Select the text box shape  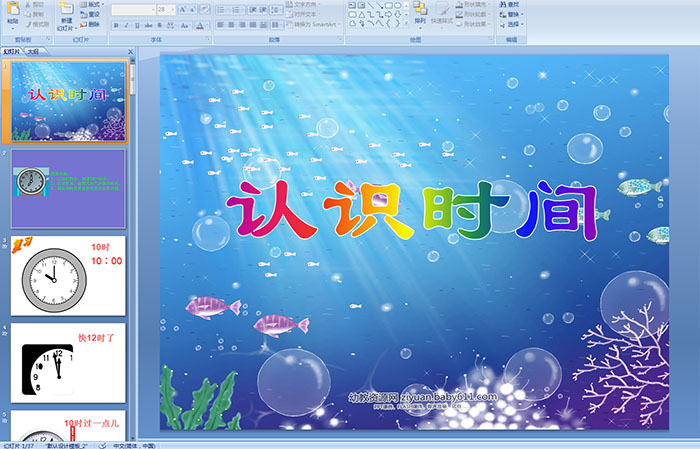(352, 5)
